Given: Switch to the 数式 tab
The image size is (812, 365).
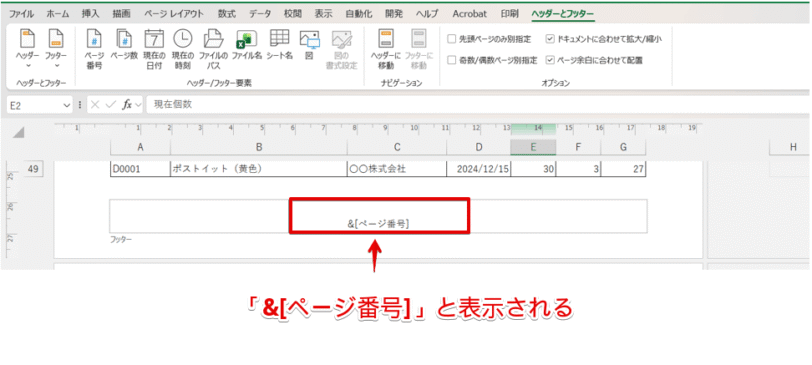Looking at the screenshot, I should pos(226,14).
